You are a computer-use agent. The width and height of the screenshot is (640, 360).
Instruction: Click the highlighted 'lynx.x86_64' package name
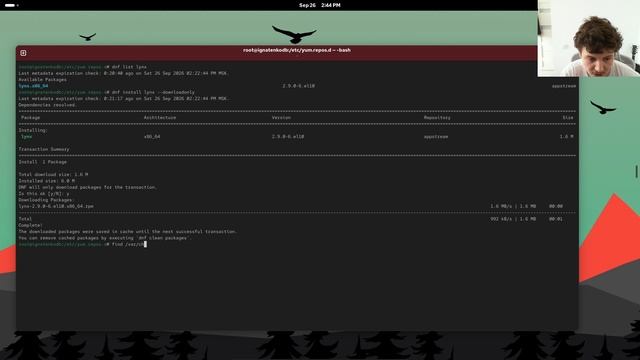coord(33,86)
